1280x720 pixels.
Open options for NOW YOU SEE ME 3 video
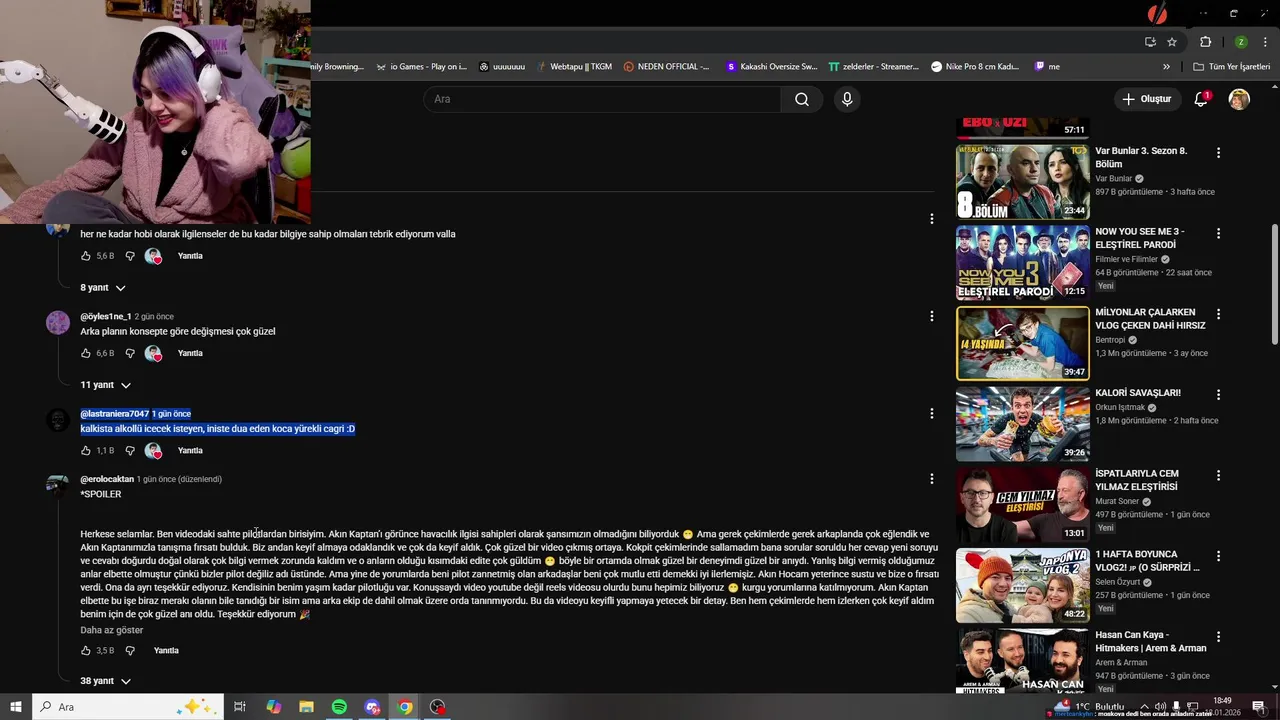tap(1218, 233)
